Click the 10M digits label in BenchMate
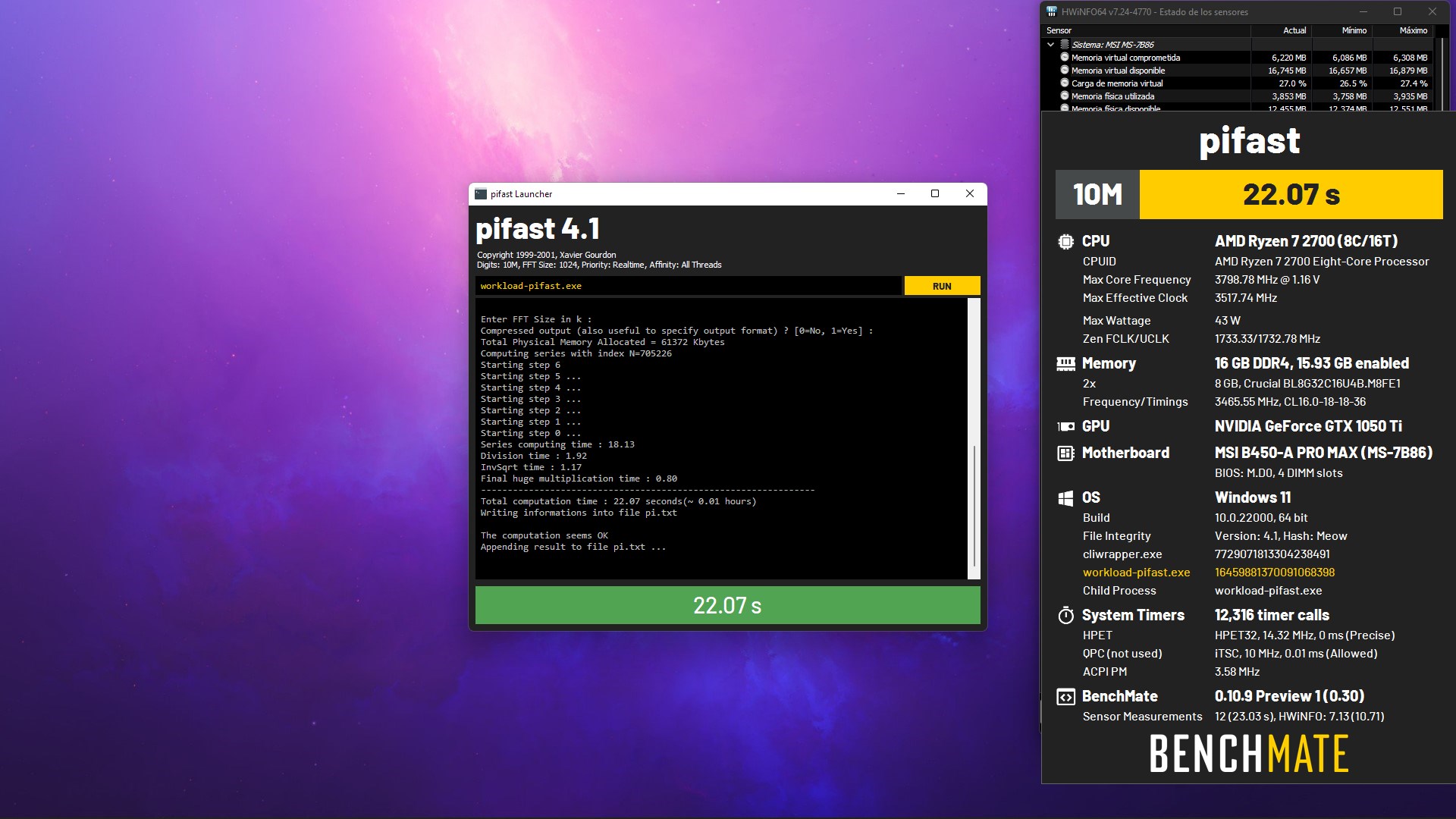Image resolution: width=1456 pixels, height=819 pixels. pyautogui.click(x=1097, y=195)
